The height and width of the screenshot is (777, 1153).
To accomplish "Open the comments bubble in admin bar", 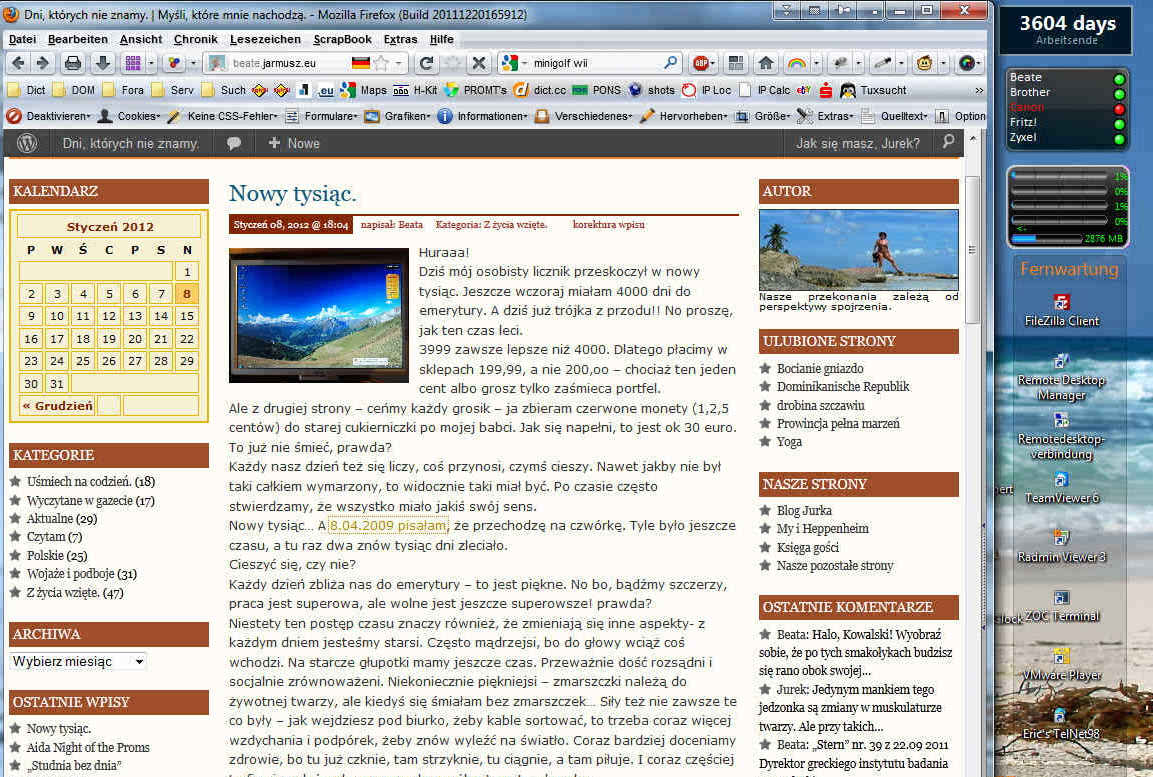I will click(x=234, y=143).
